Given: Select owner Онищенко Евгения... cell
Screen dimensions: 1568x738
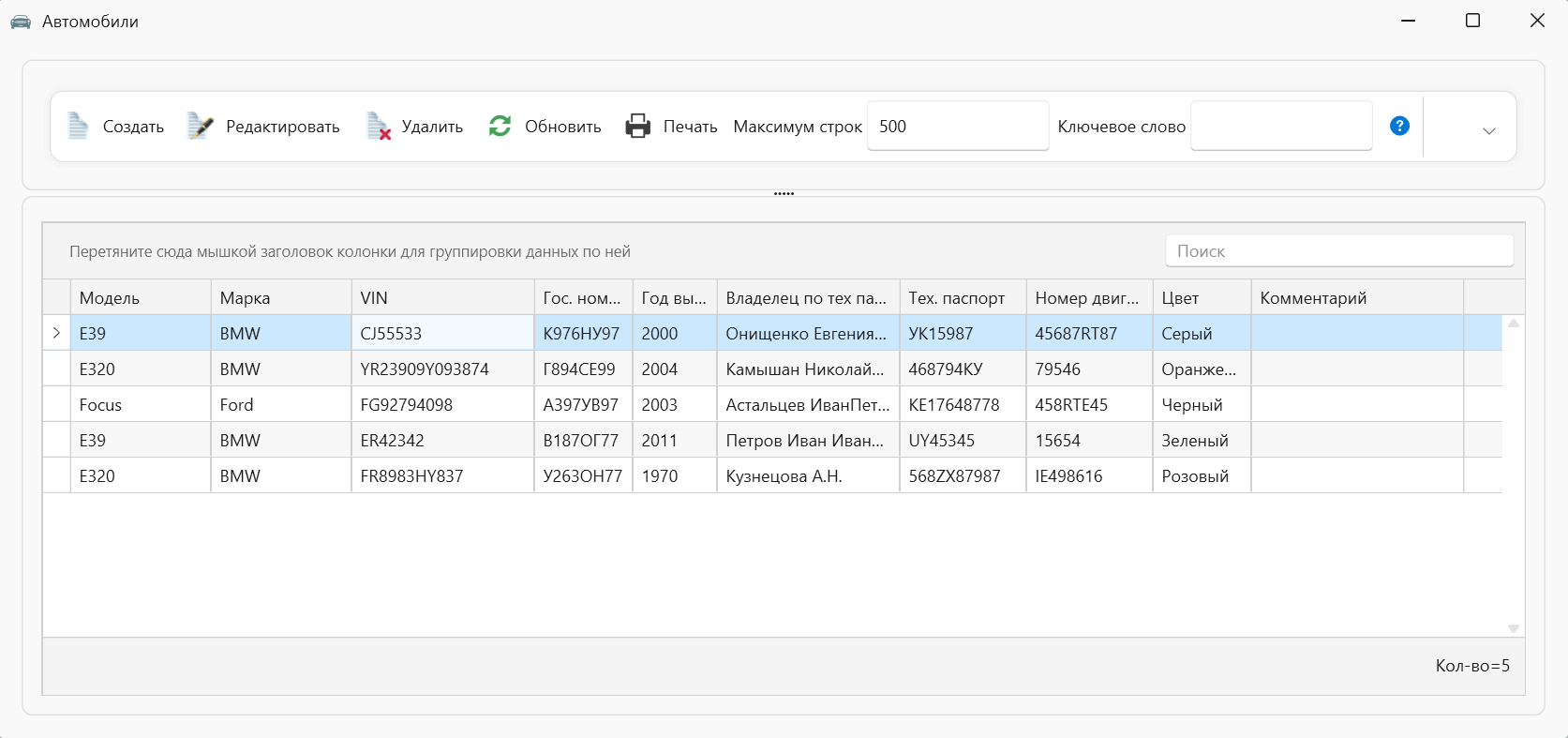Looking at the screenshot, I should coord(809,333).
